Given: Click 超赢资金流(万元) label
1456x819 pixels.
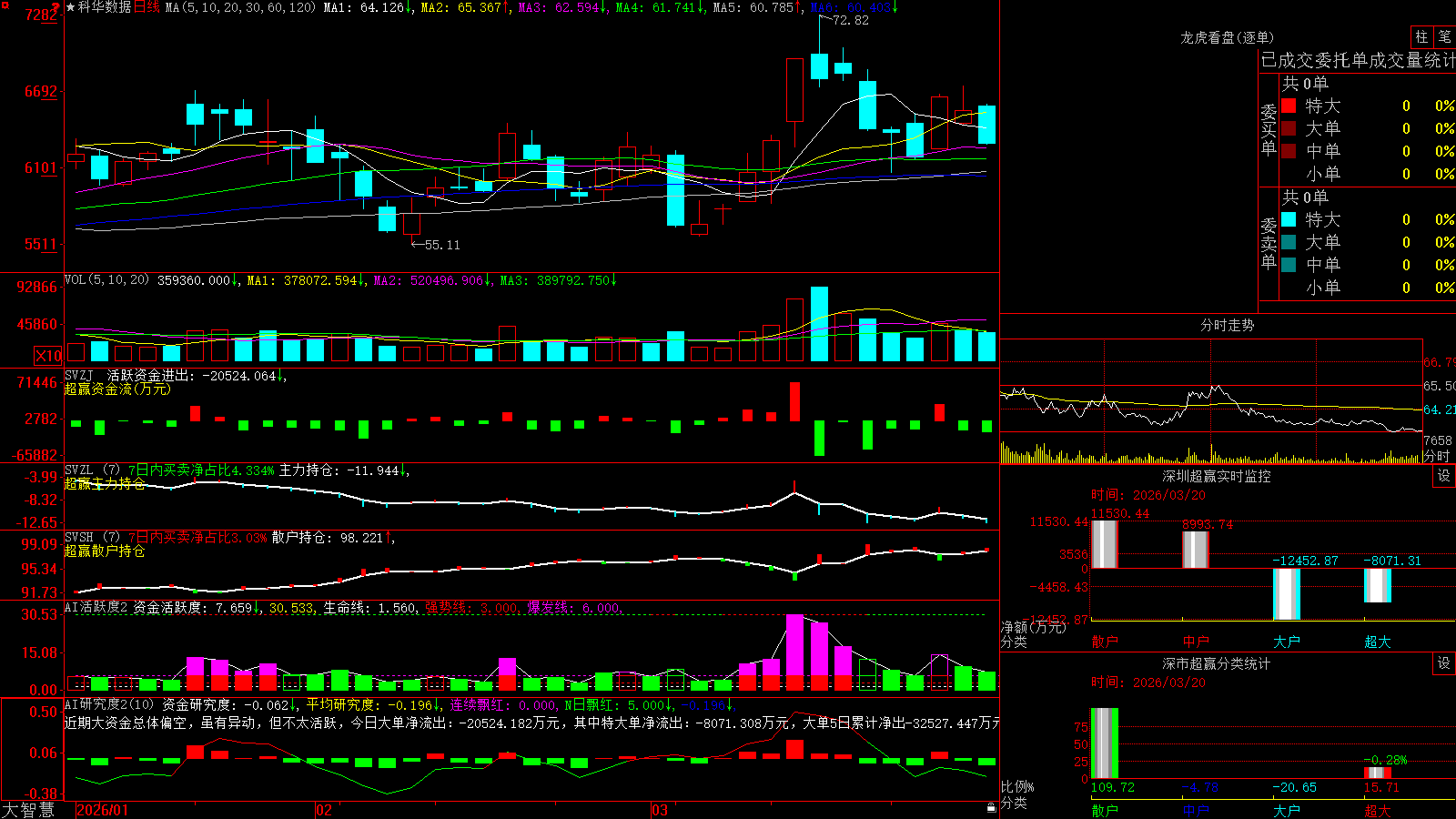Looking at the screenshot, I should click(117, 389).
